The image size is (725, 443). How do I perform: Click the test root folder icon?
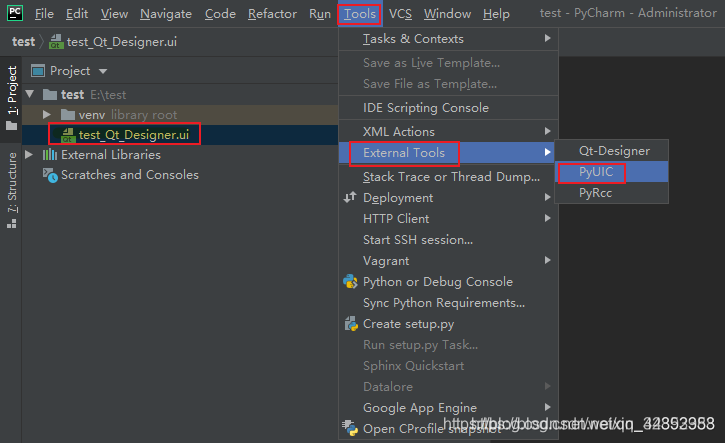tap(49, 95)
